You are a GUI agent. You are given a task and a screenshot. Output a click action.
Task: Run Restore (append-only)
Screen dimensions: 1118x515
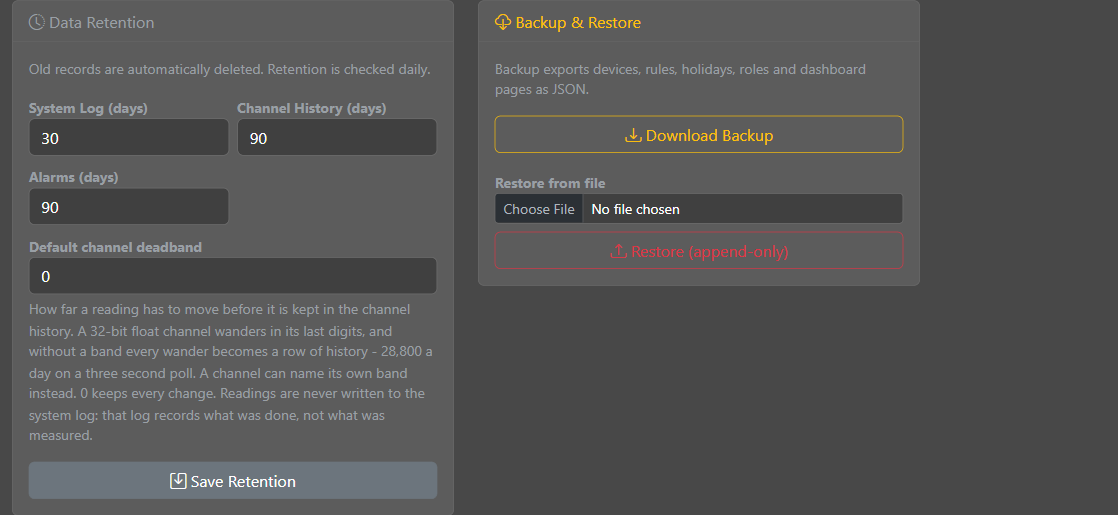point(699,251)
